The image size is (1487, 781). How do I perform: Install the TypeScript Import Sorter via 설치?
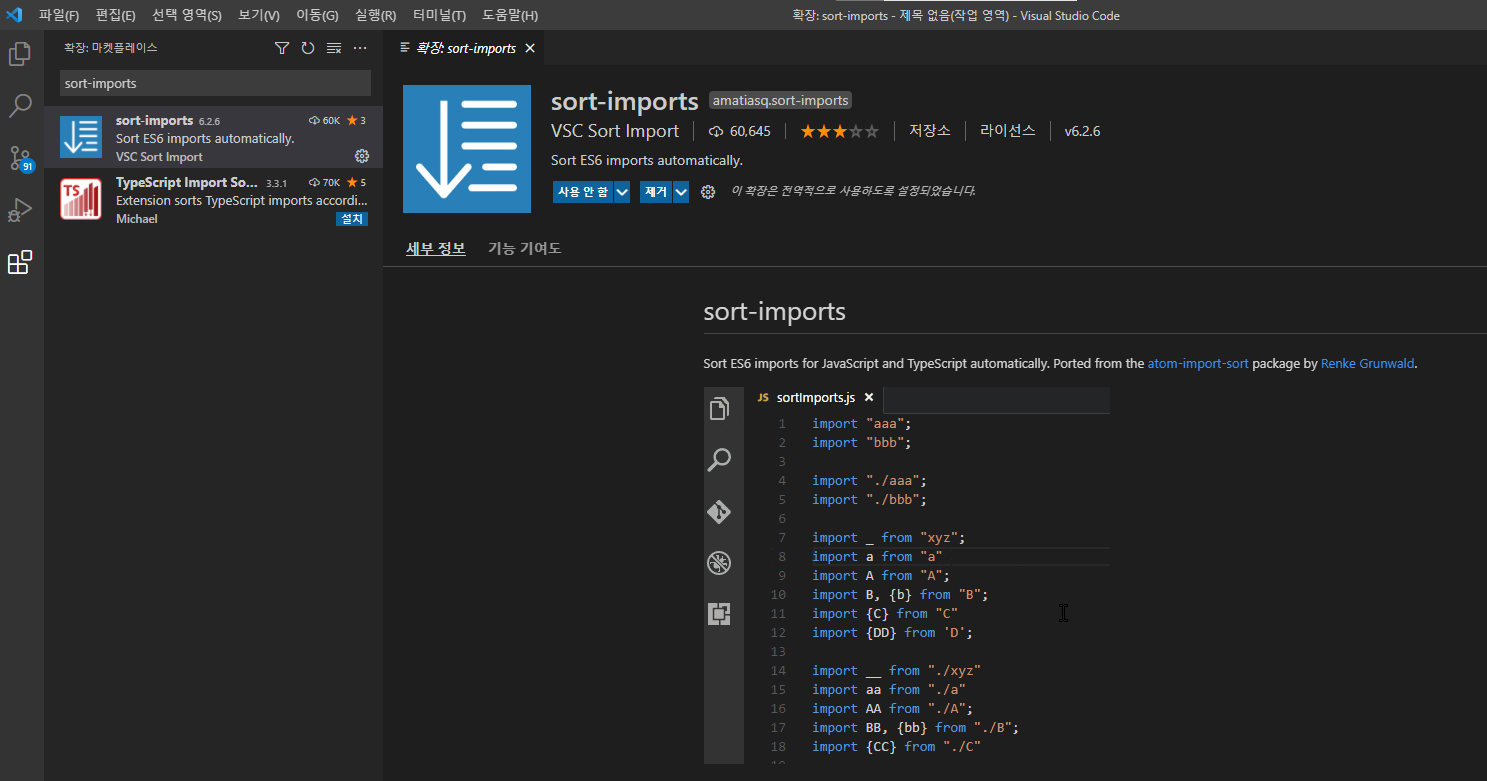[352, 219]
